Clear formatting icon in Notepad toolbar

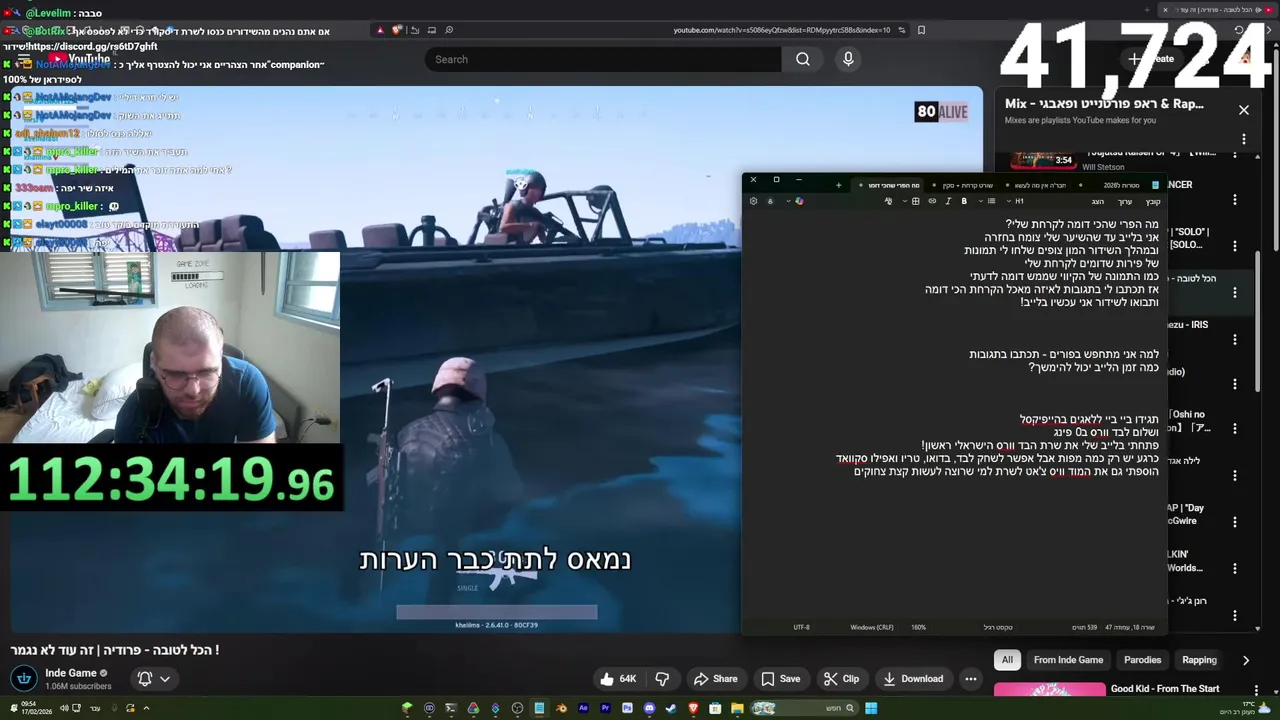[x=888, y=201]
